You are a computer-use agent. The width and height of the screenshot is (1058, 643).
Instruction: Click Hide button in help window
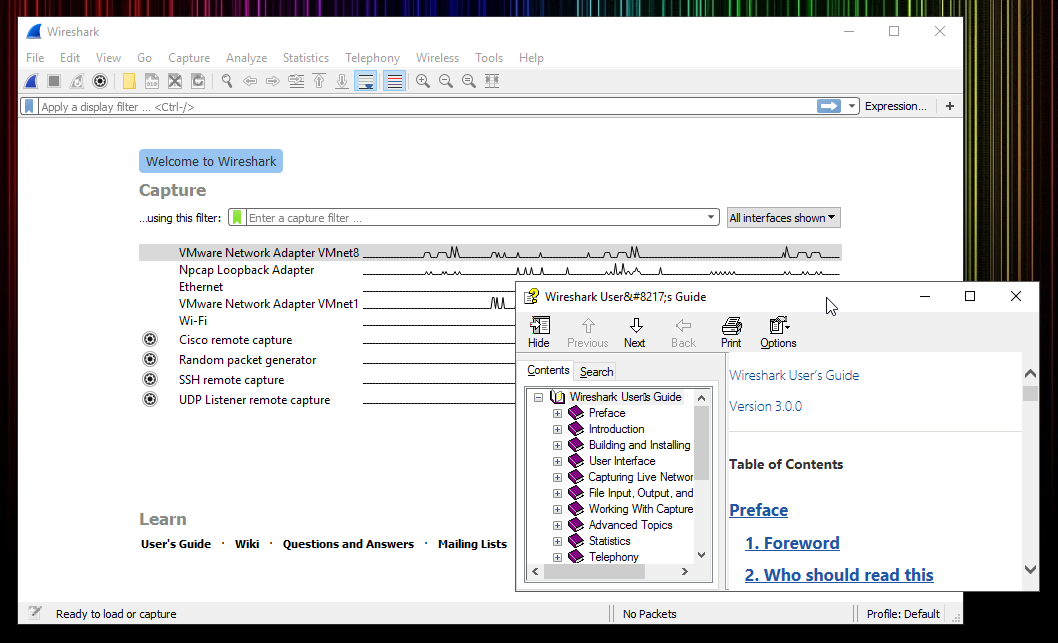(538, 333)
